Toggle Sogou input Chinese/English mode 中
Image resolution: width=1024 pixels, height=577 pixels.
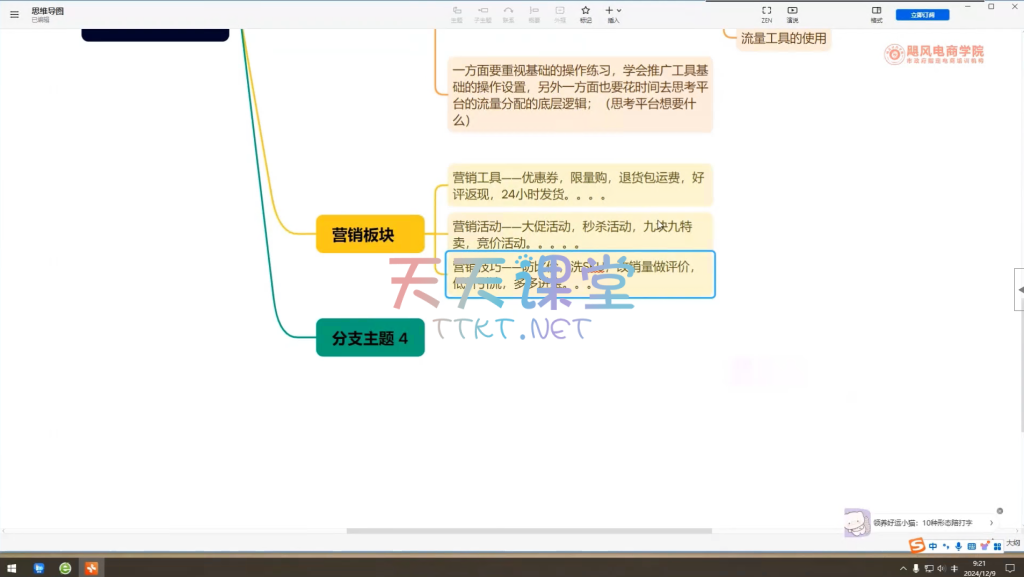coord(933,546)
